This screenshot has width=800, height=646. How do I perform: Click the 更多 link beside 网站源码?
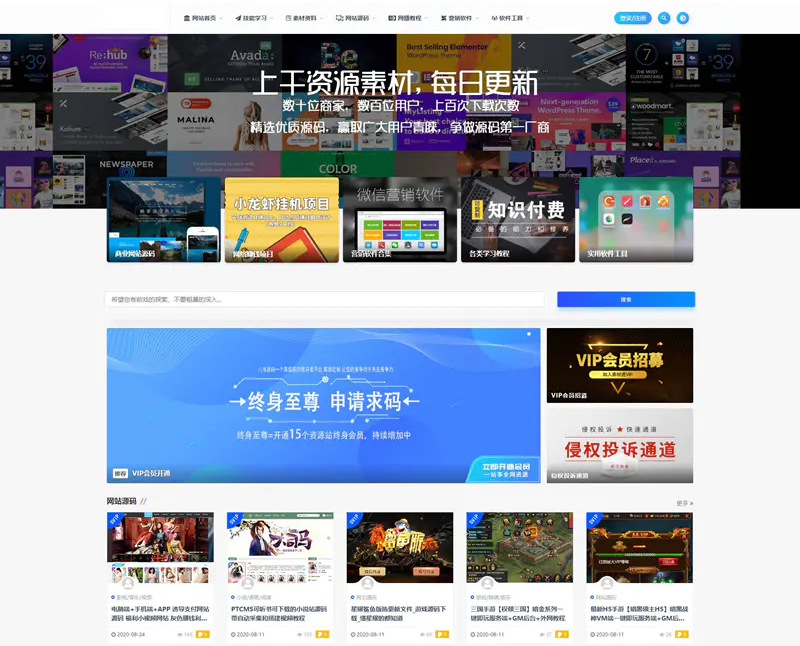(x=684, y=503)
